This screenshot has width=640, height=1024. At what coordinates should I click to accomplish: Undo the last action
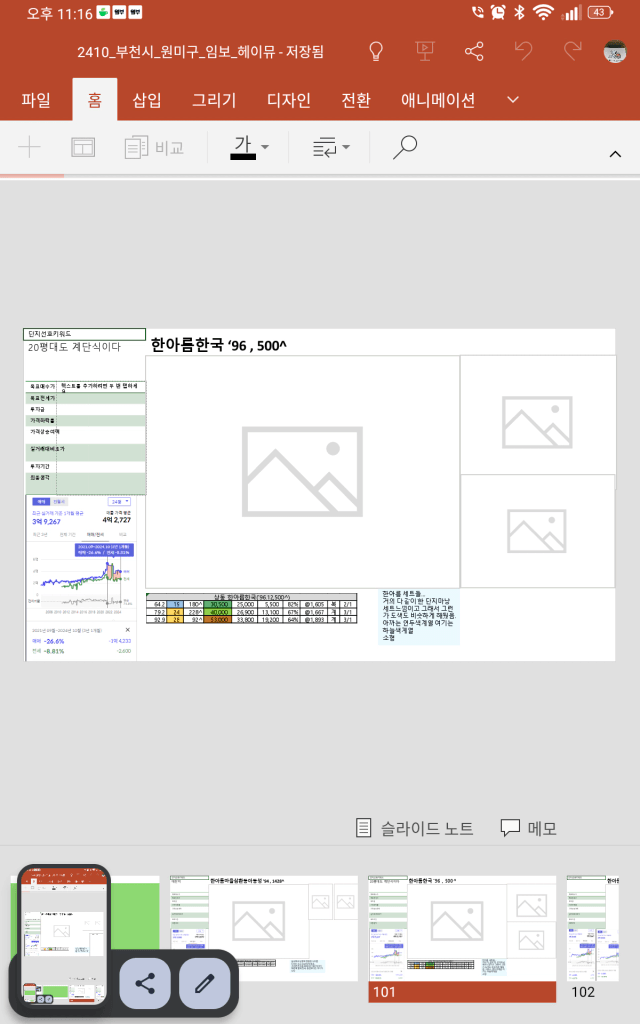[x=523, y=51]
